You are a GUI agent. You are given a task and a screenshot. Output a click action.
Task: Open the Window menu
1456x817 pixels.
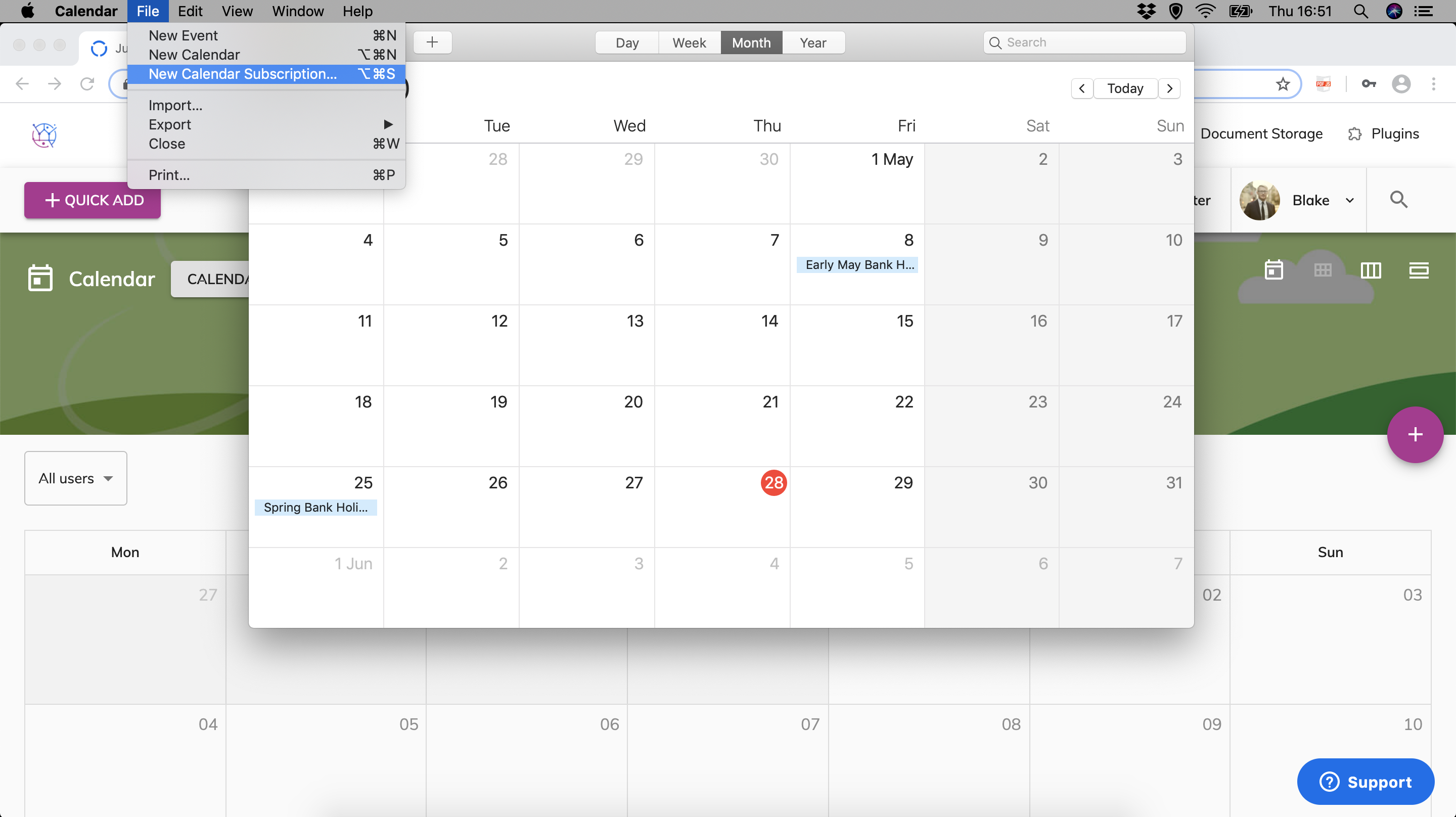pyautogui.click(x=298, y=11)
